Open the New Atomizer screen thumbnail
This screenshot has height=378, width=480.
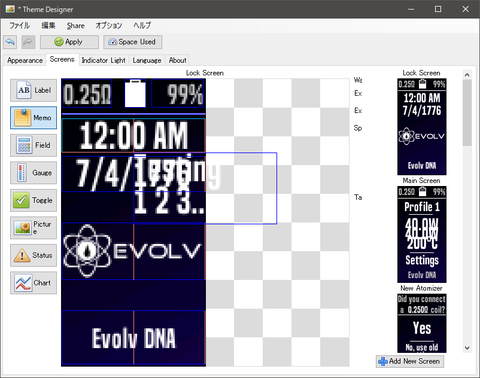[422, 323]
